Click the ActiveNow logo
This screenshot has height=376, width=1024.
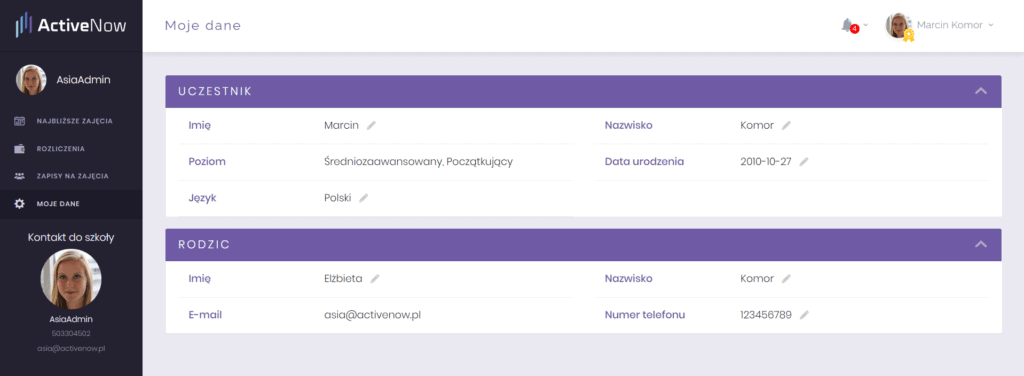[x=71, y=25]
